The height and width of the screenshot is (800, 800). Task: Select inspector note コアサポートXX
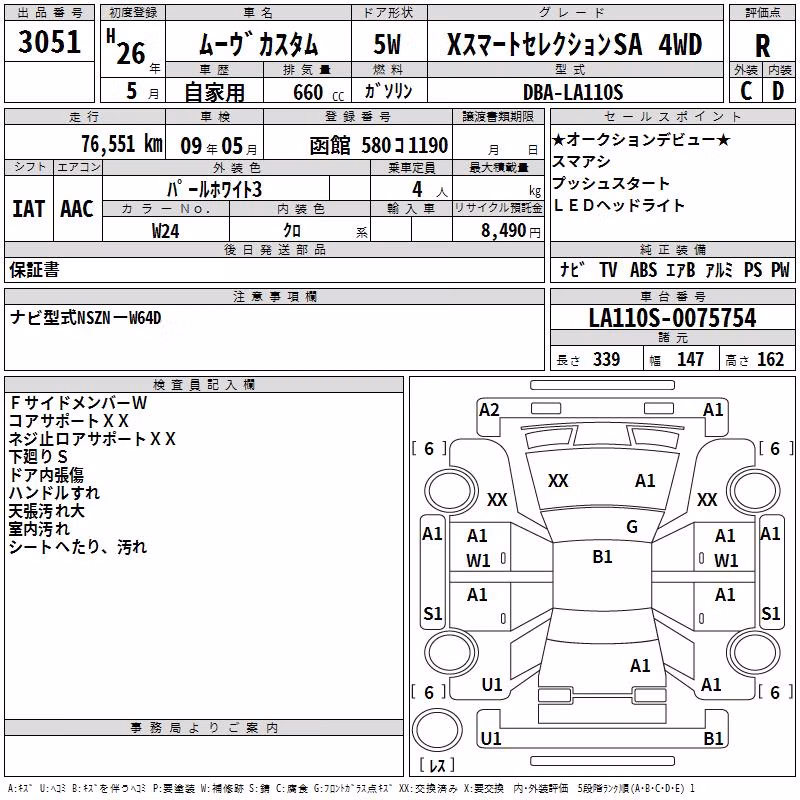[69, 421]
